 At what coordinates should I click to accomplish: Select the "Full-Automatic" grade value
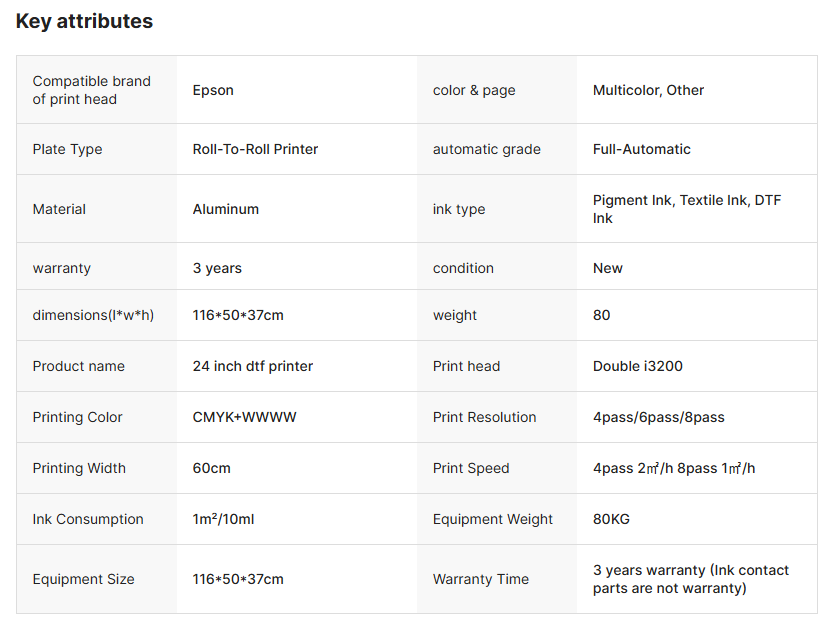(641, 149)
